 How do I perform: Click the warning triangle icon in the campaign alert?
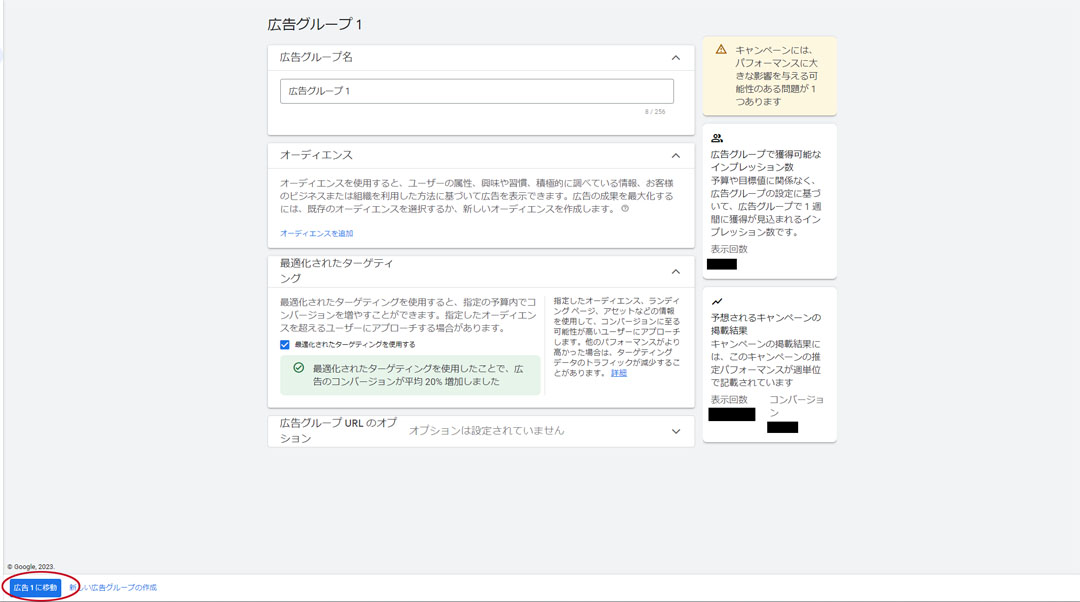720,49
